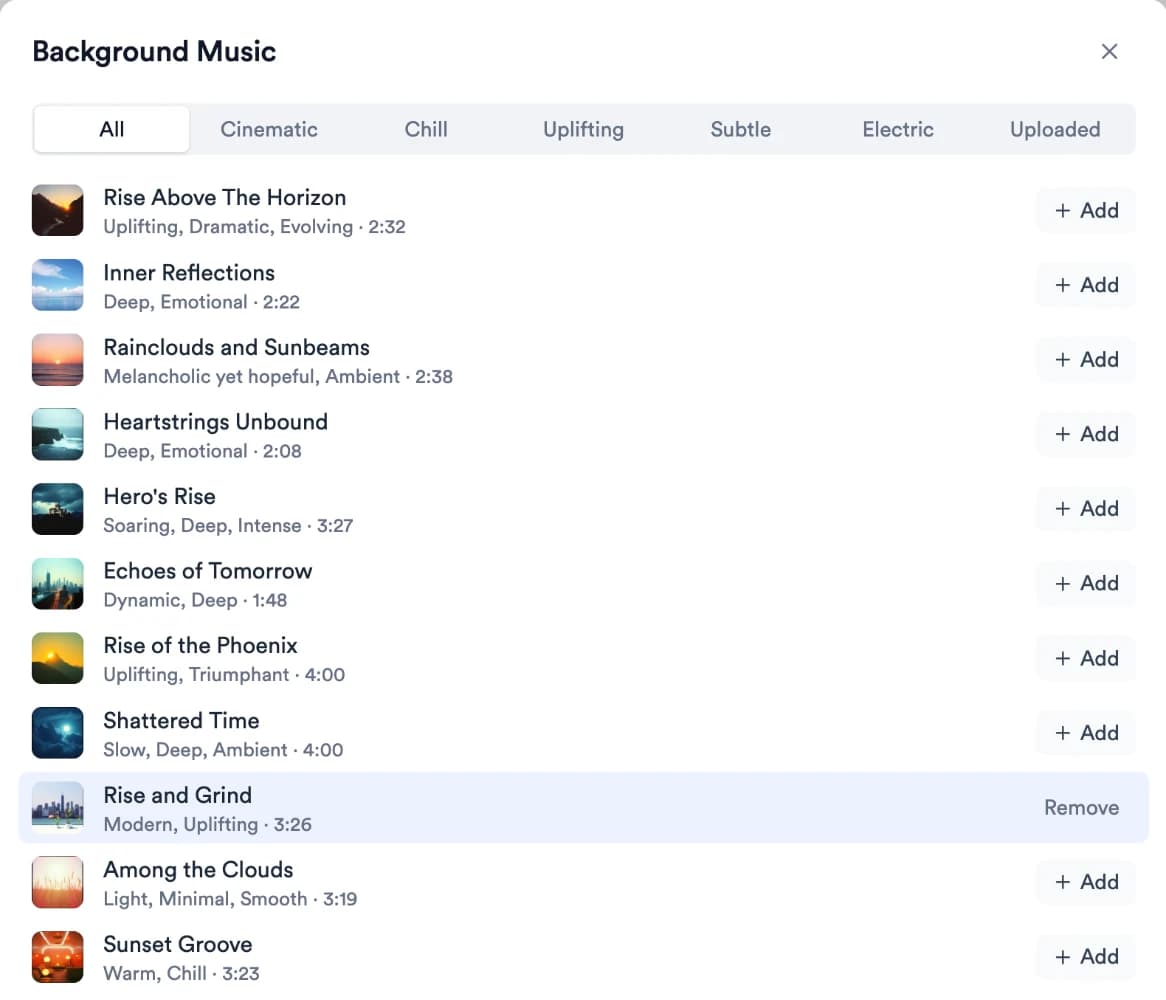The height and width of the screenshot is (1000, 1166).
Task: Select the title Shattered Time
Action: pos(181,720)
